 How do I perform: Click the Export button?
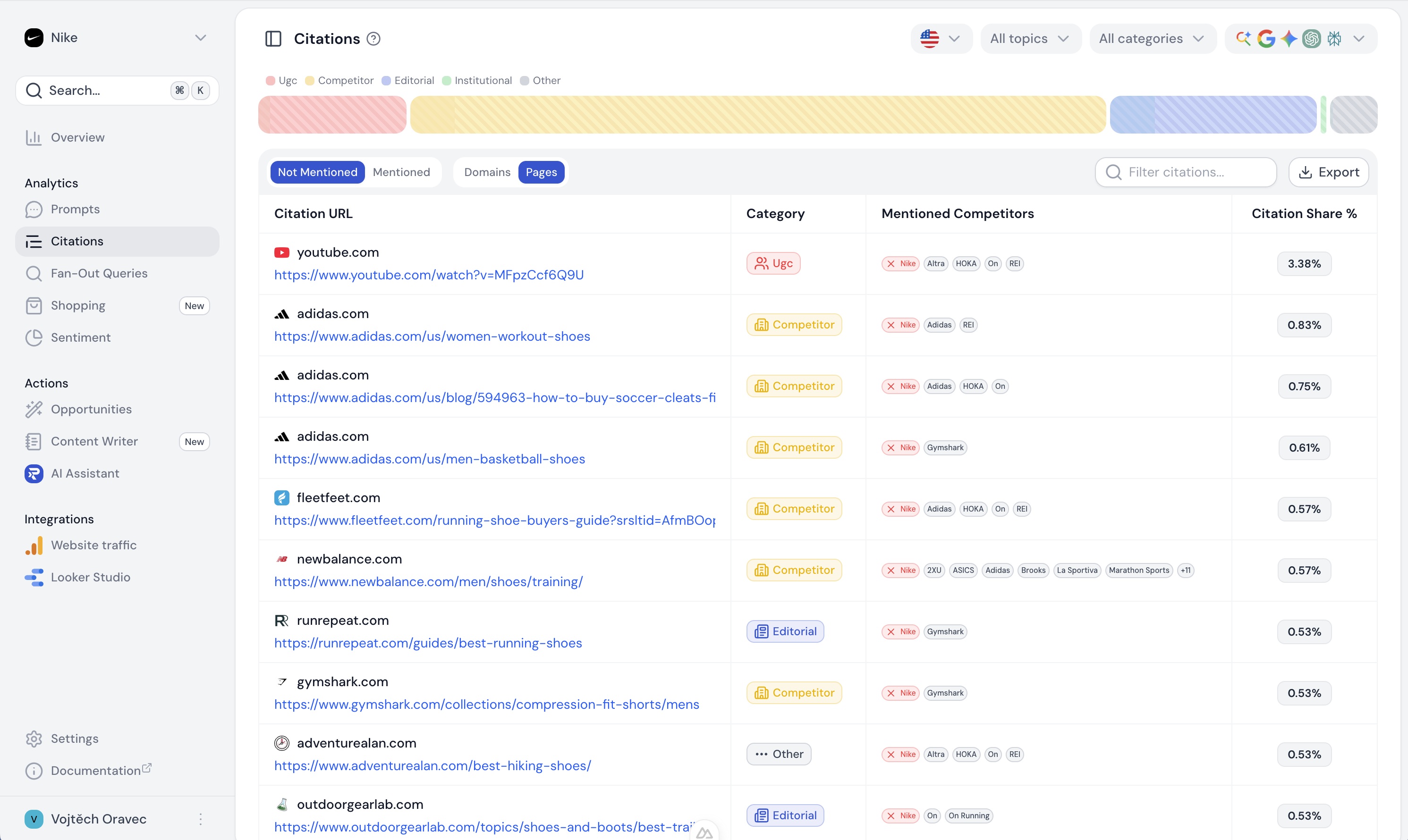pyautogui.click(x=1328, y=172)
